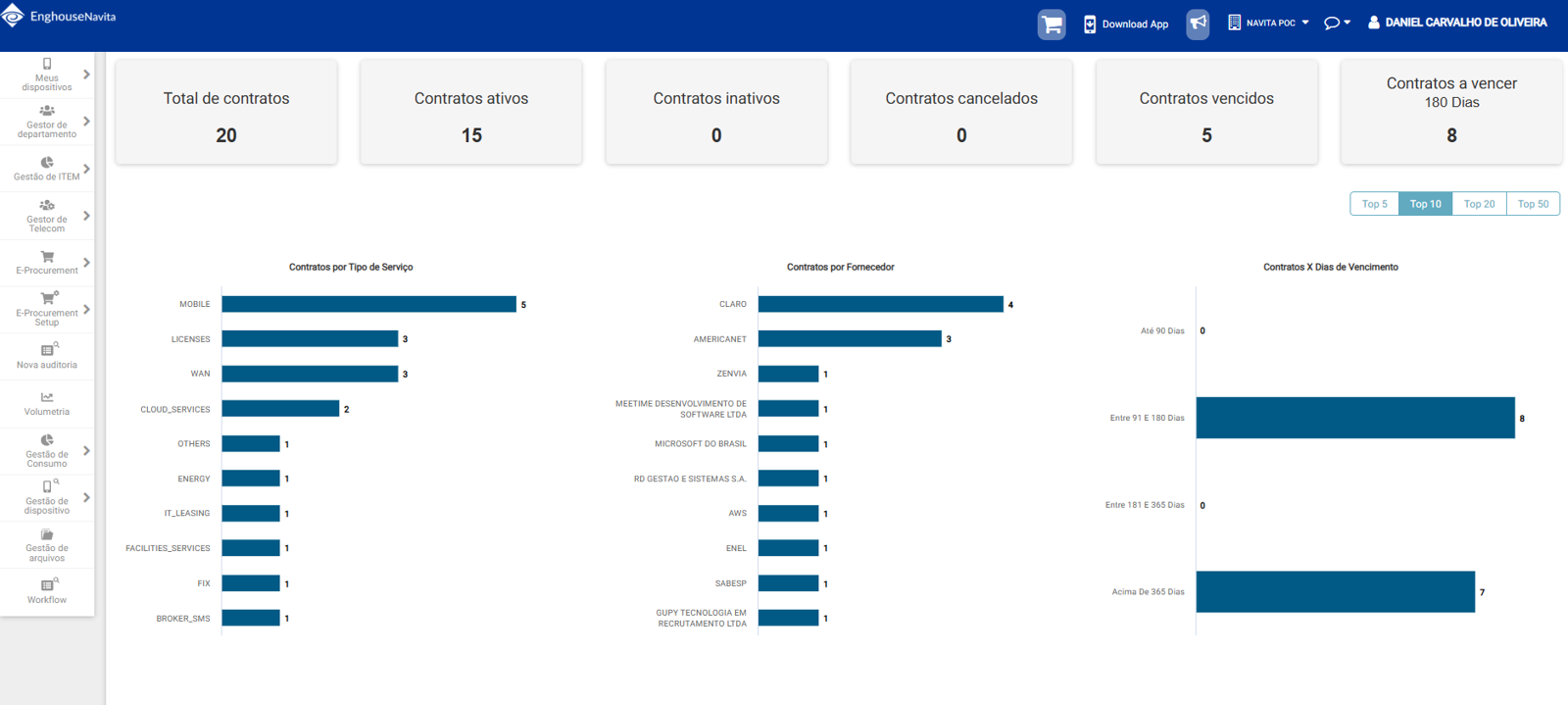Image resolution: width=1568 pixels, height=705 pixels.
Task: Click the Entre 91 E 180 Dias bar
Action: pos(1354,418)
